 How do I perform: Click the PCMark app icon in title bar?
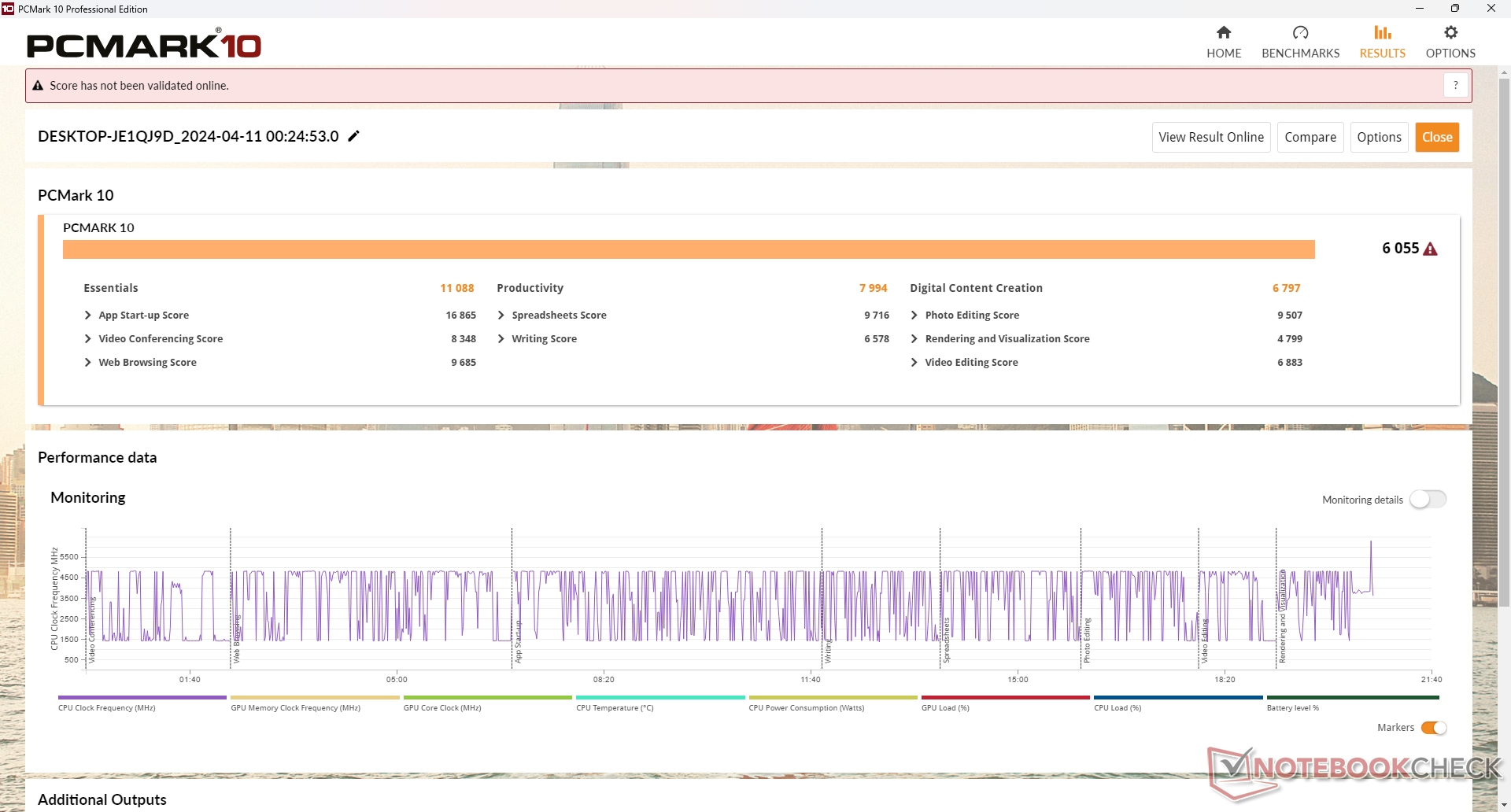pyautogui.click(x=8, y=9)
